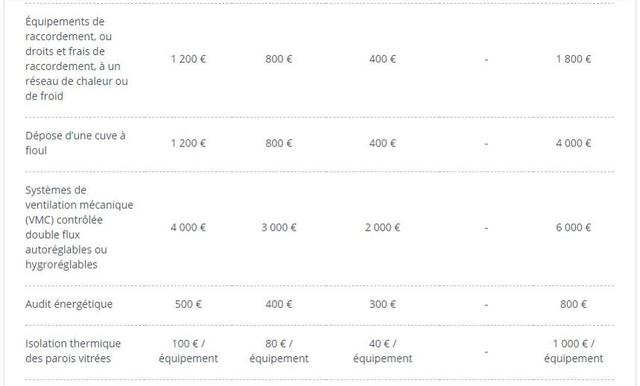Select 1 200 € in the fioul tank row
This screenshot has height=386, width=640.
click(188, 143)
